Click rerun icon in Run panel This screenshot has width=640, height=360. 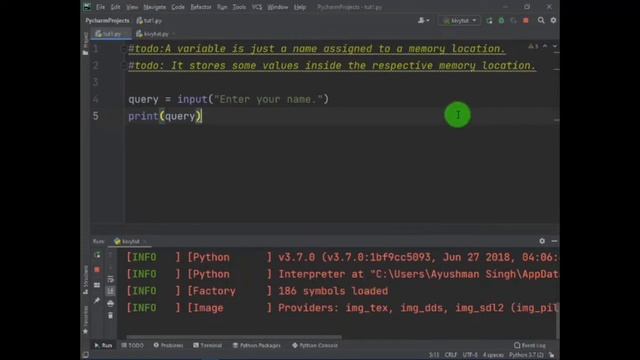97,255
